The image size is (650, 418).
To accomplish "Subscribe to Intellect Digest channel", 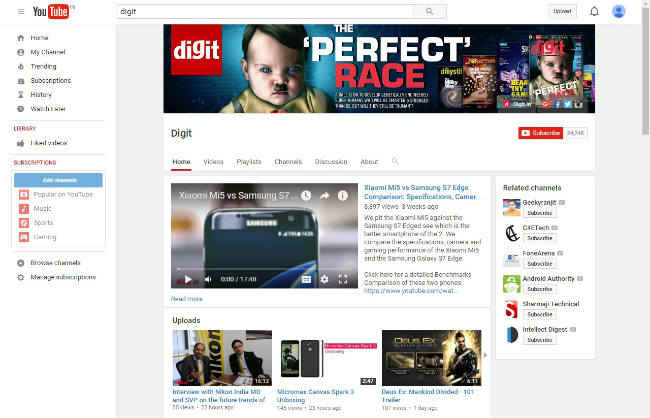I will click(x=539, y=340).
